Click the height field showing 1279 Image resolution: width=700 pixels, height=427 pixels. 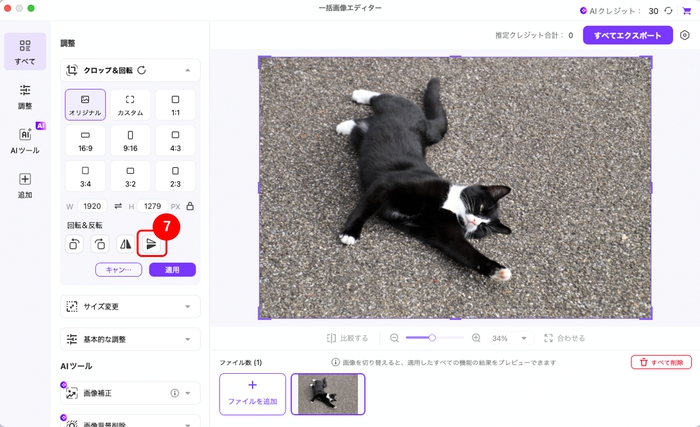pyautogui.click(x=152, y=206)
